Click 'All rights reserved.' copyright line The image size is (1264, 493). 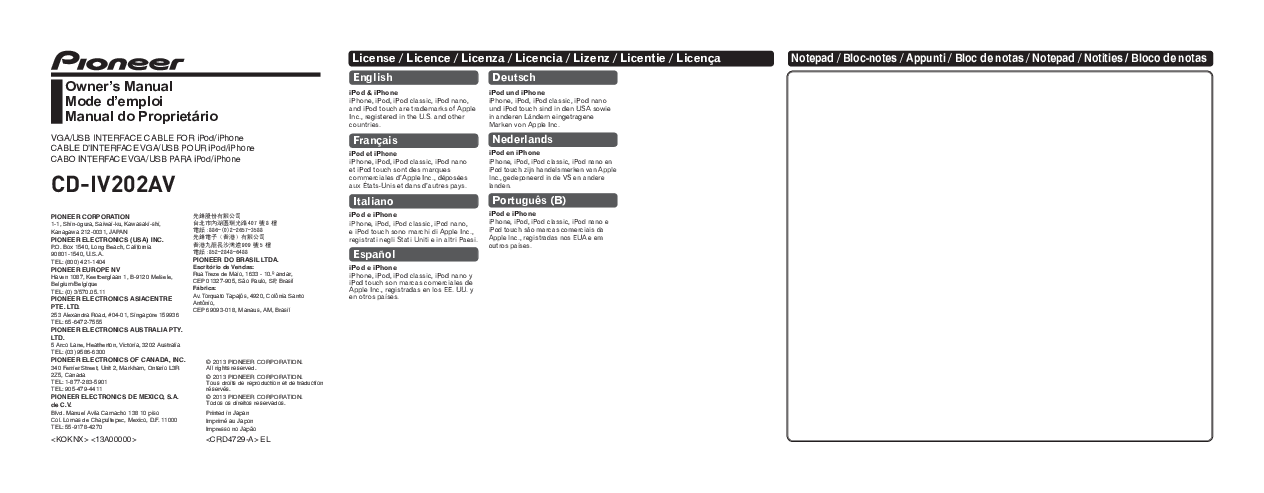tap(231, 367)
